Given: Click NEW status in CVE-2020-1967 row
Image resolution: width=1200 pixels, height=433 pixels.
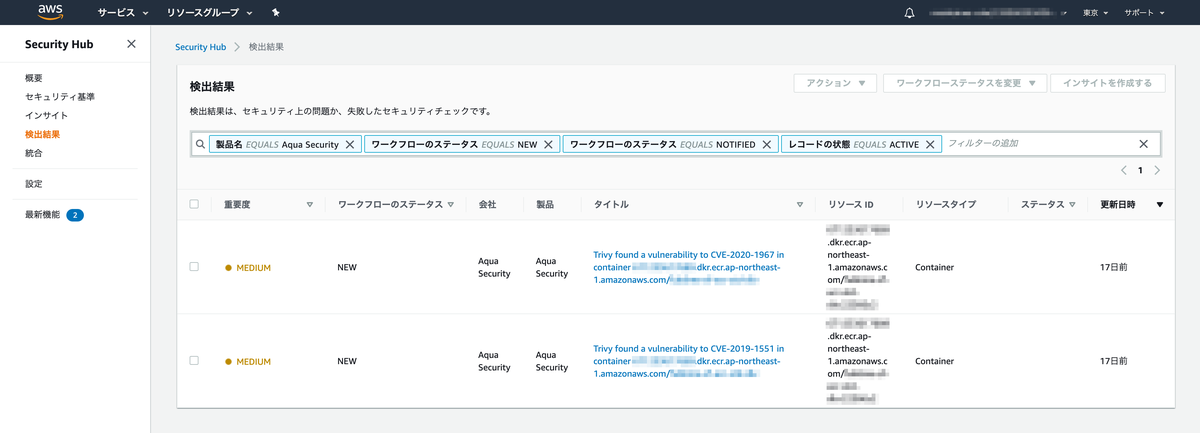Looking at the screenshot, I should [347, 268].
